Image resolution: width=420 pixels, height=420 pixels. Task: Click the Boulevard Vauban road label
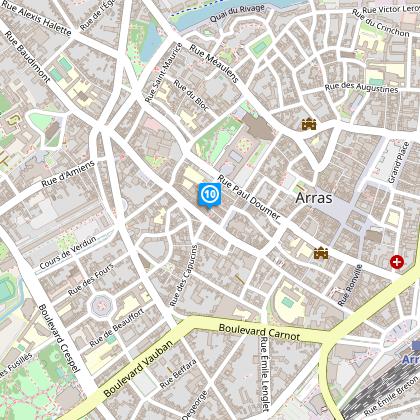pos(138,368)
